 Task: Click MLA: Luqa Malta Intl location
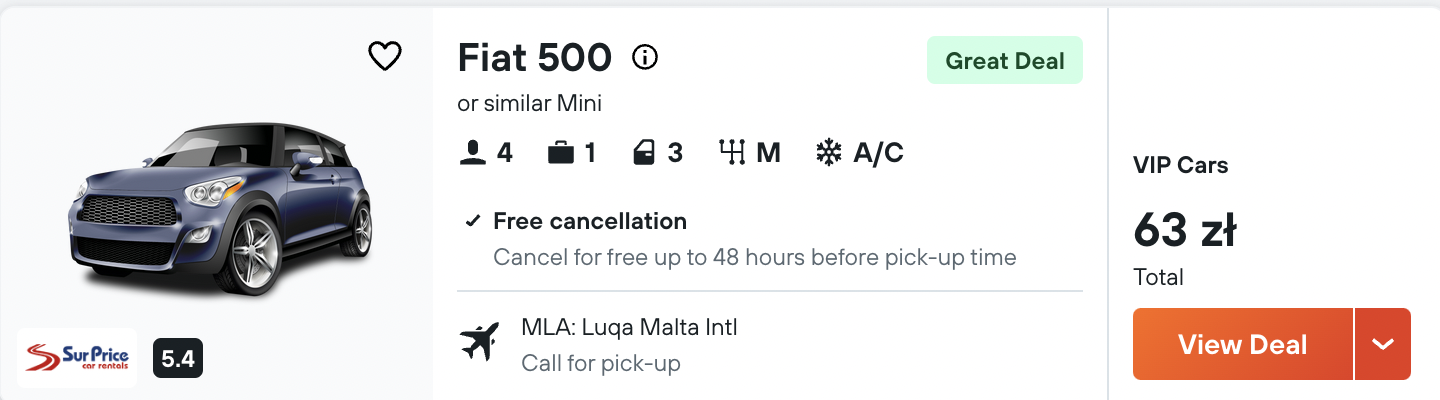629,327
